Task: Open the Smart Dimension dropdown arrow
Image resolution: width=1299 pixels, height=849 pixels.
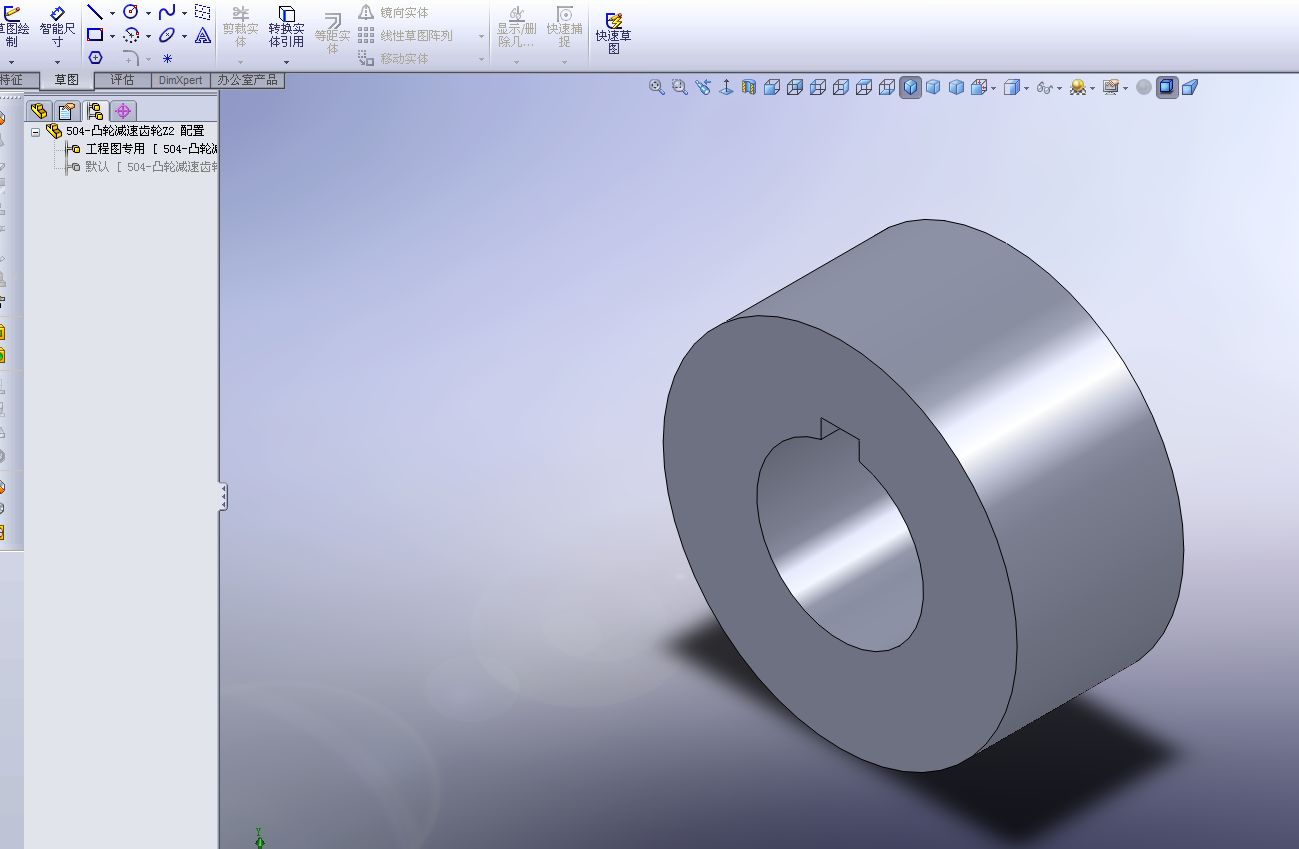Action: 57,62
